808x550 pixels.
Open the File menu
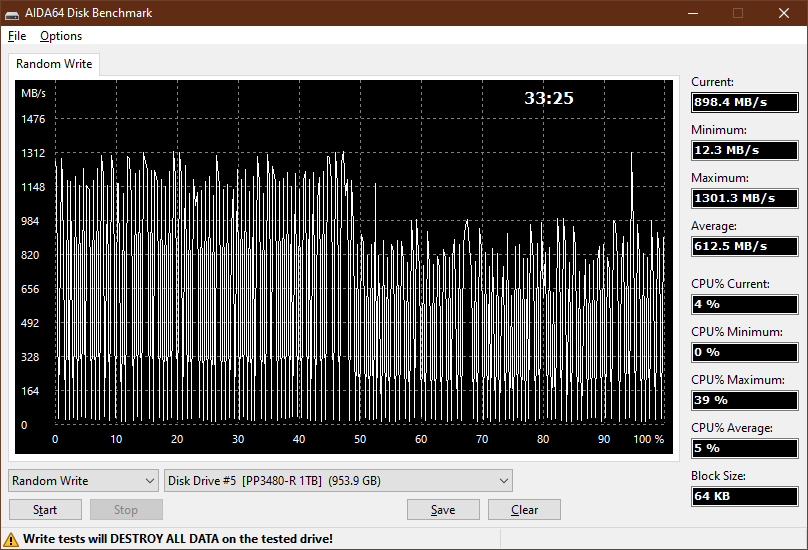pyautogui.click(x=17, y=36)
